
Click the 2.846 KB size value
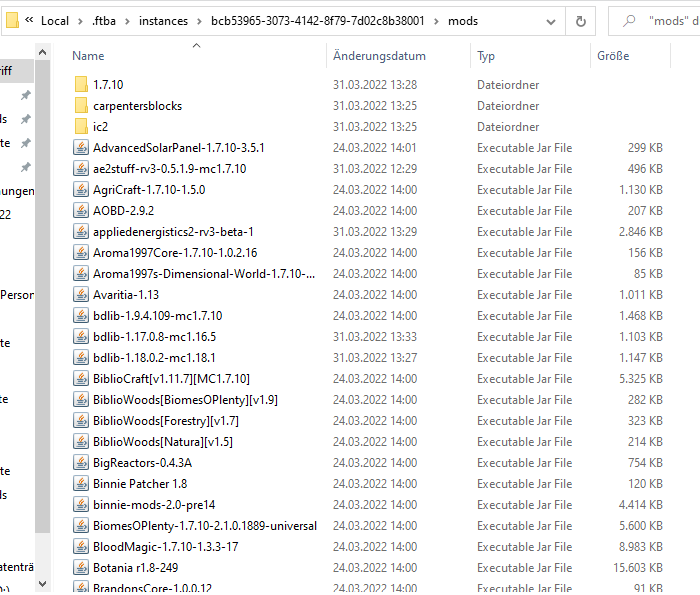point(641,232)
